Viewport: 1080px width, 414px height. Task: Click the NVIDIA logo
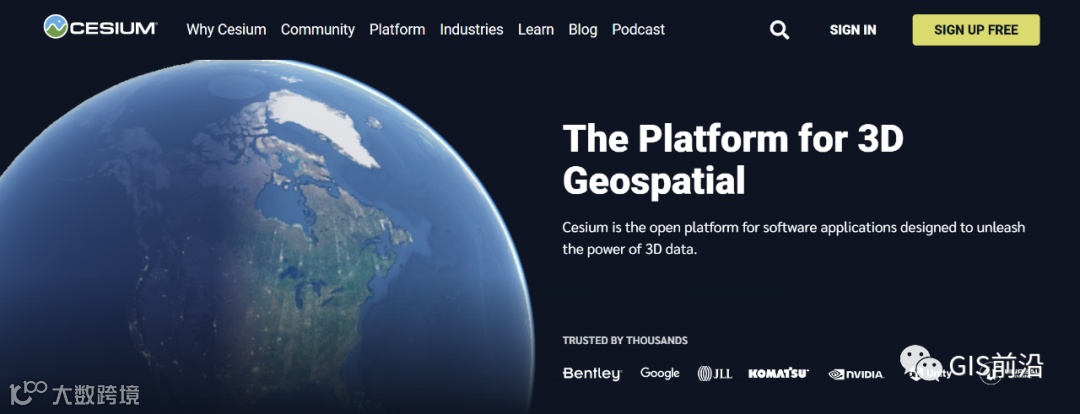point(855,374)
